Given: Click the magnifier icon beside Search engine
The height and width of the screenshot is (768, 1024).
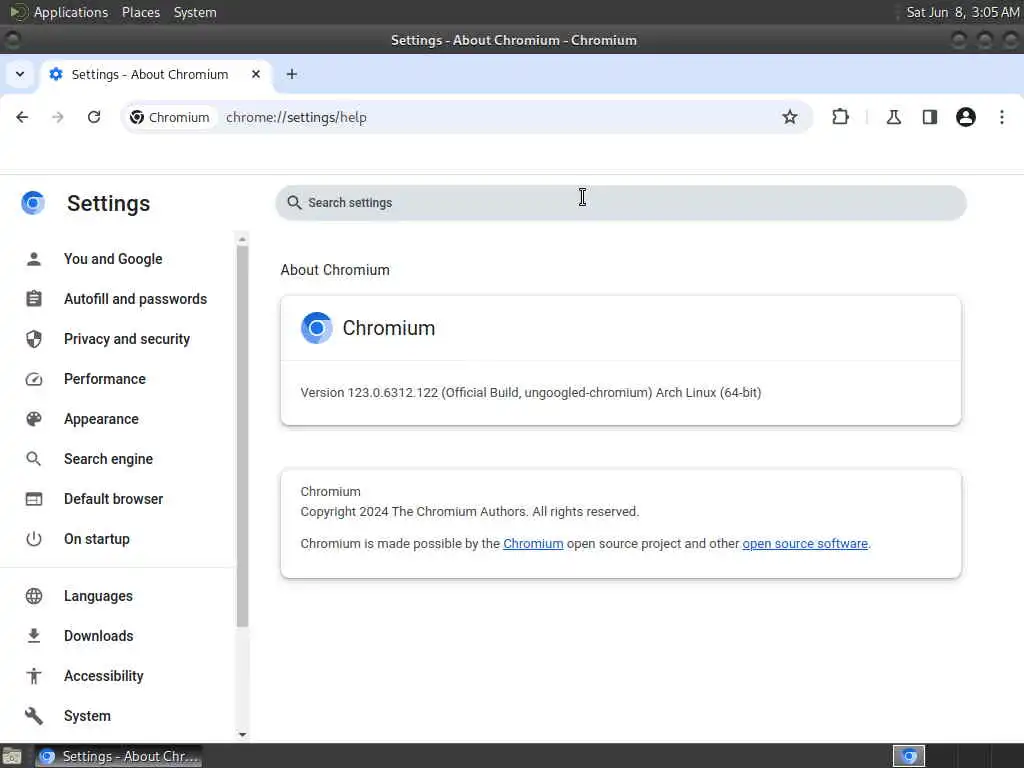Looking at the screenshot, I should click(x=34, y=459).
